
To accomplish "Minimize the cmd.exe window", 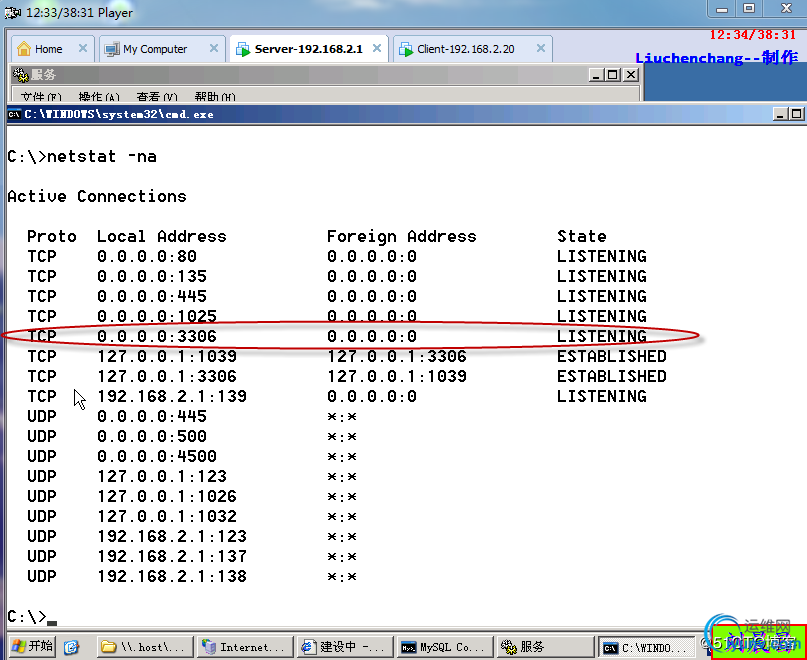I will coord(780,114).
